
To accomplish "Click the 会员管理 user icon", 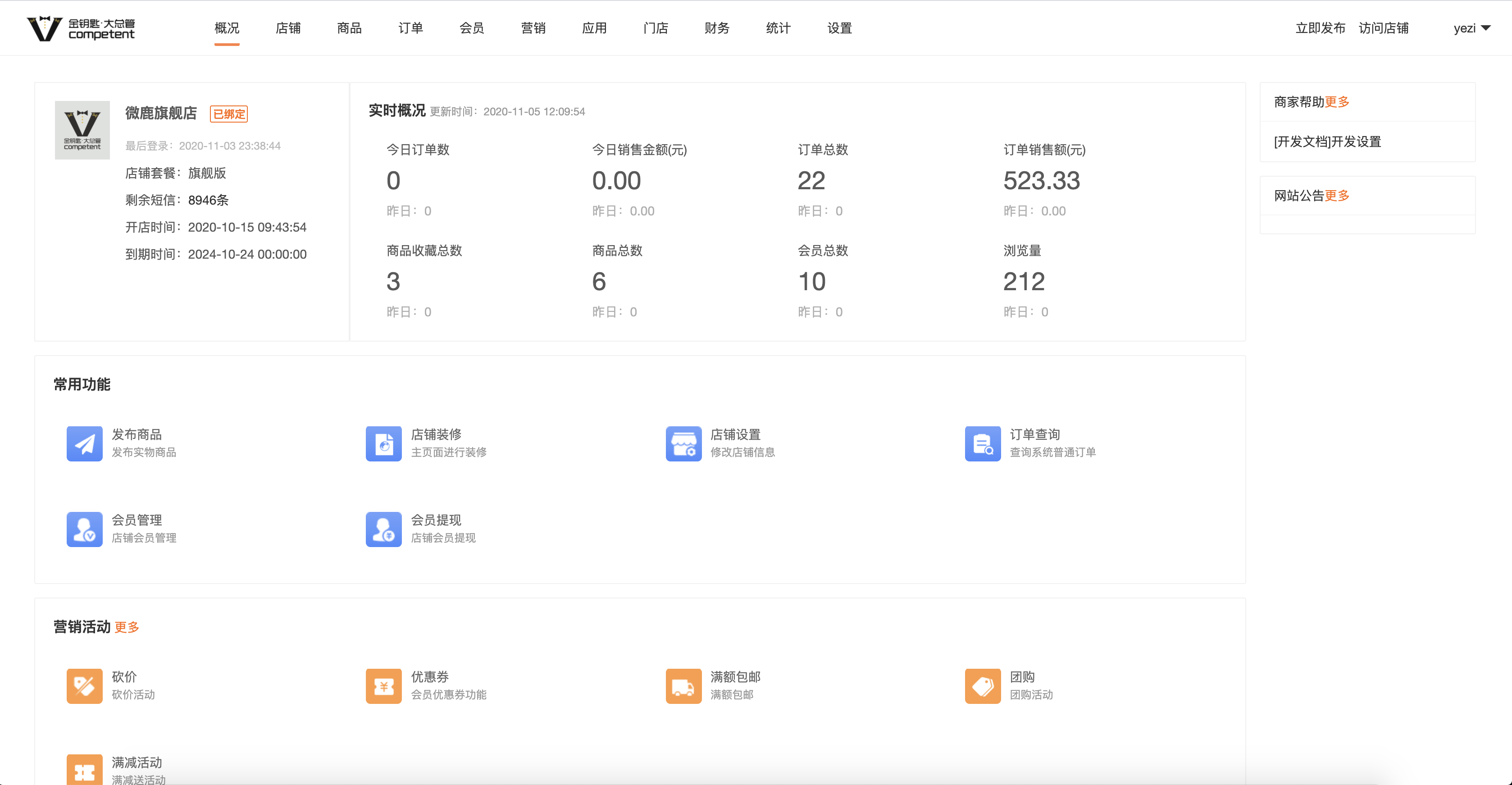I will click(85, 529).
